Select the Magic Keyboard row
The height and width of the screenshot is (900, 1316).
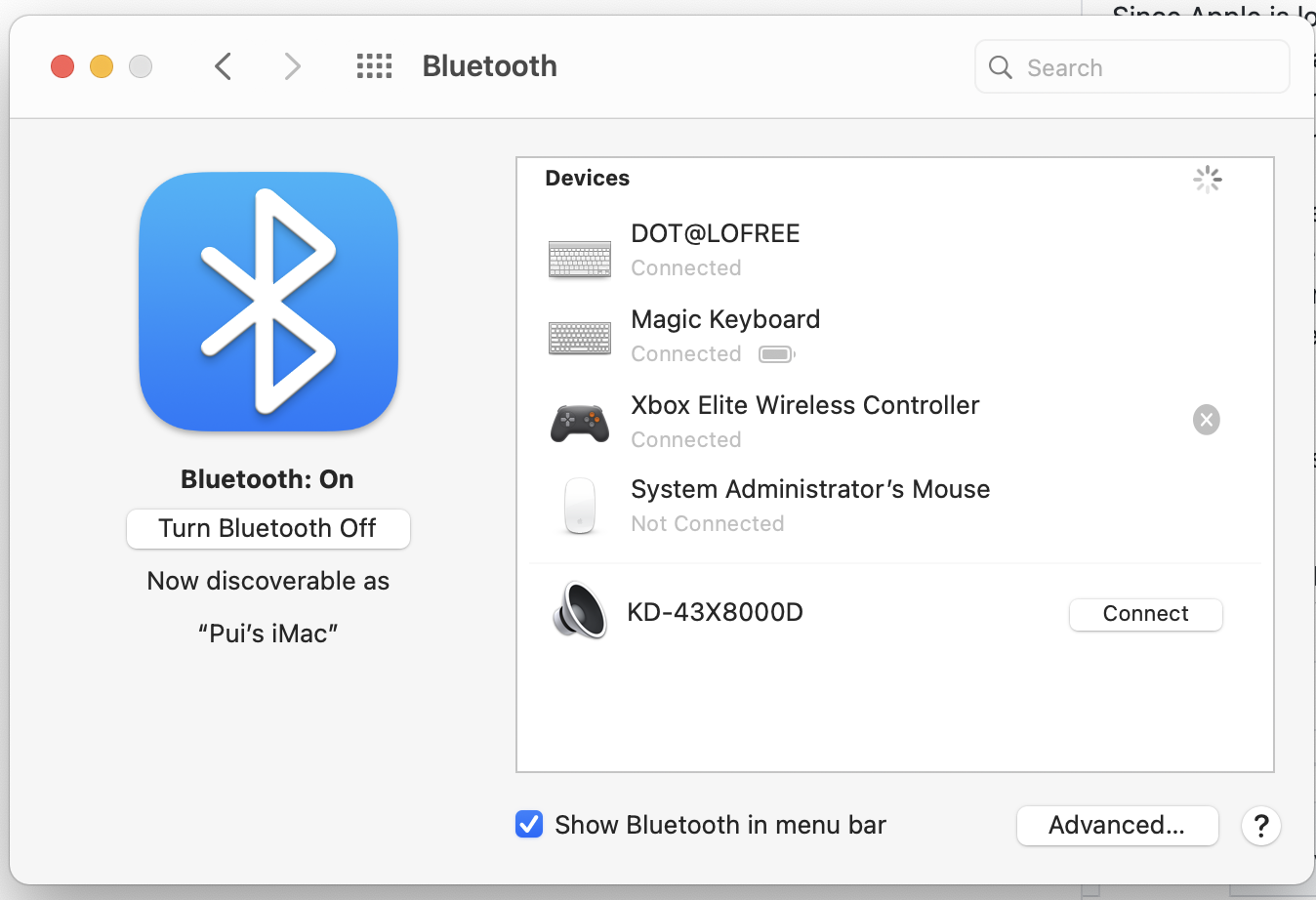coord(895,336)
